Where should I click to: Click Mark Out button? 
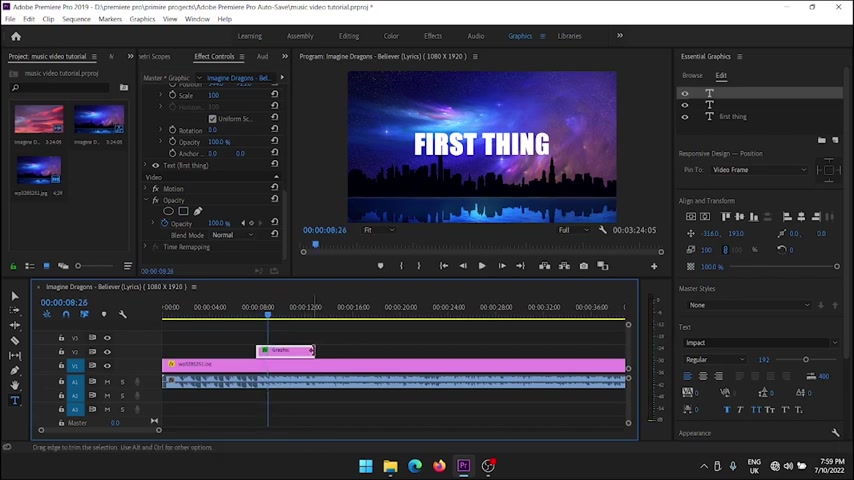419,266
